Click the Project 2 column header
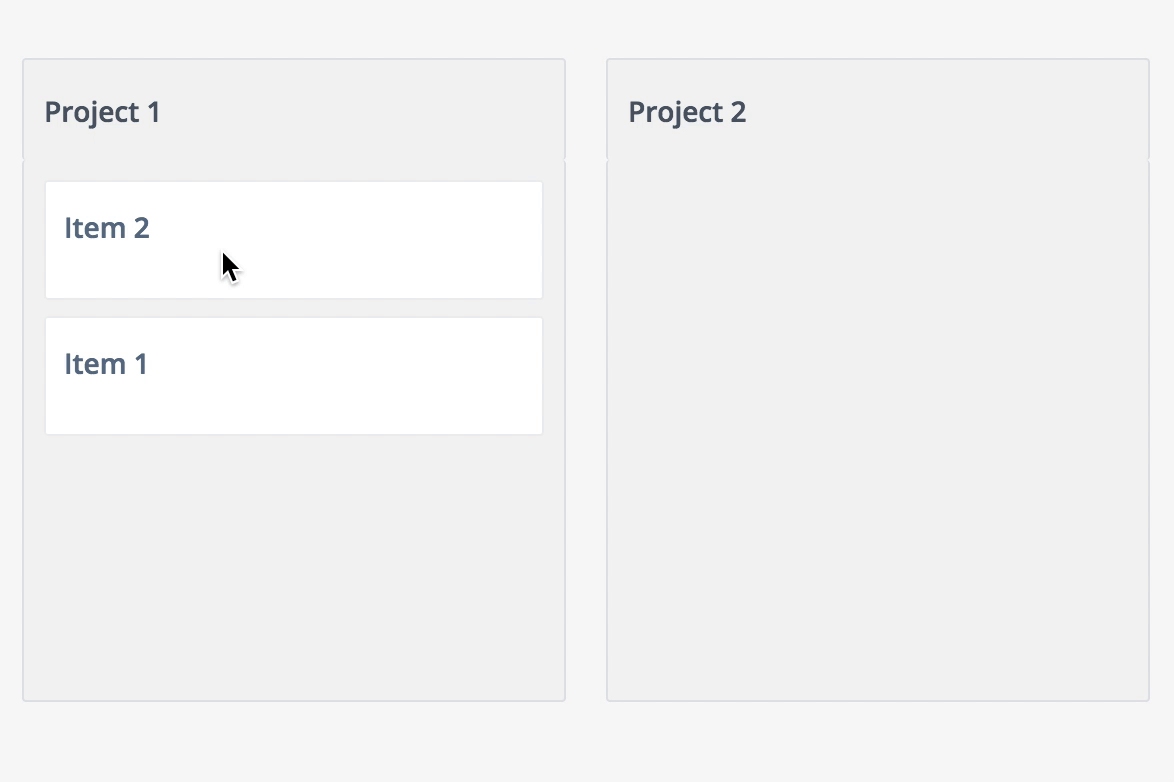 (878, 110)
